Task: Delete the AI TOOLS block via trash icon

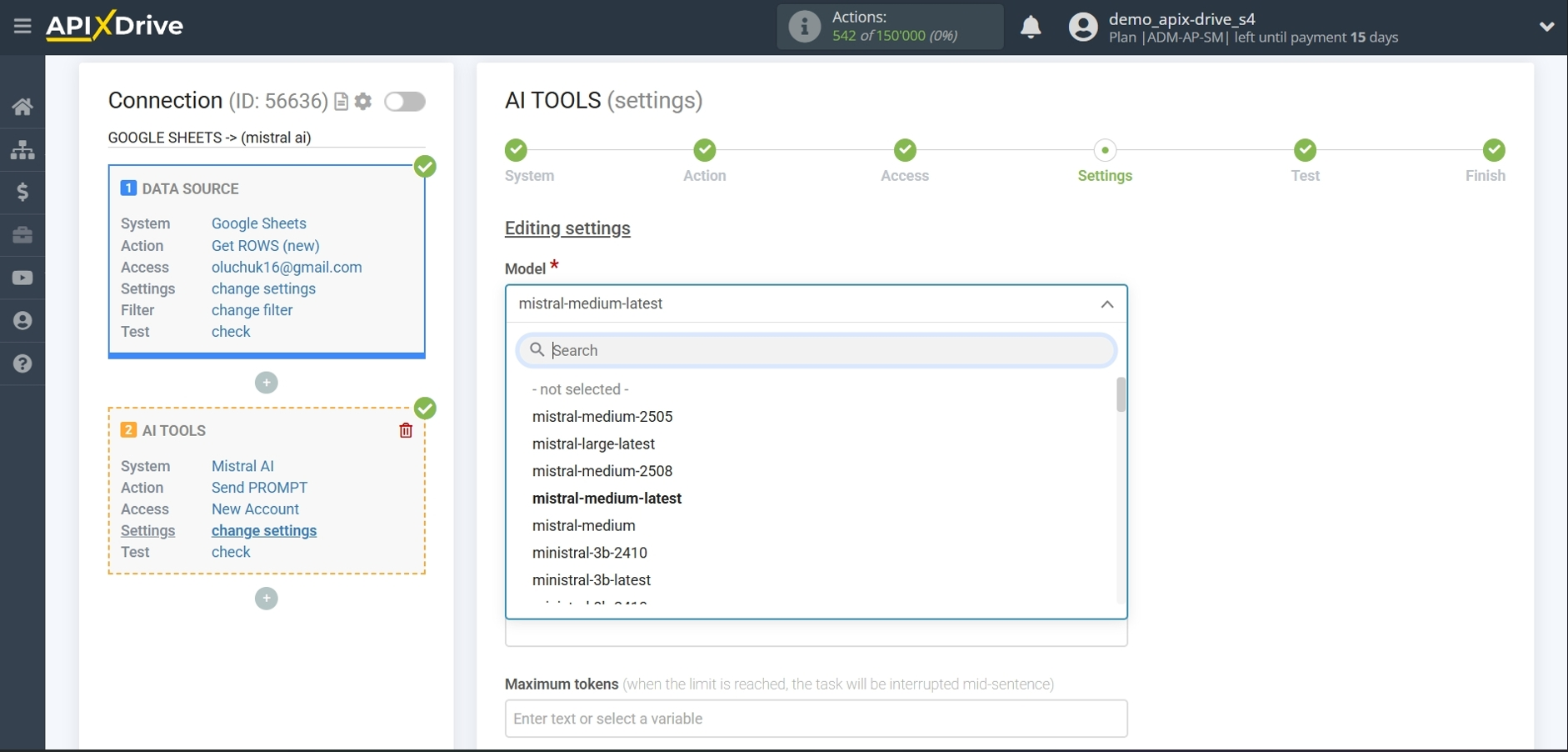Action: (x=405, y=430)
